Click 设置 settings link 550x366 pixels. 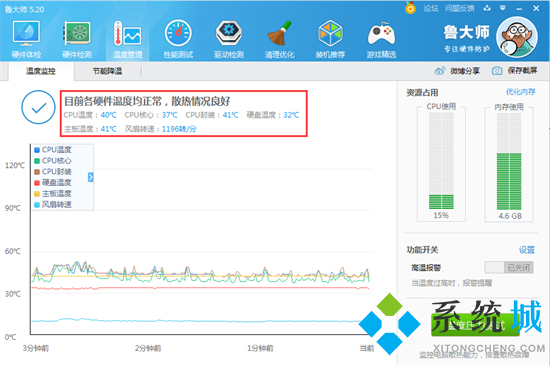click(526, 250)
